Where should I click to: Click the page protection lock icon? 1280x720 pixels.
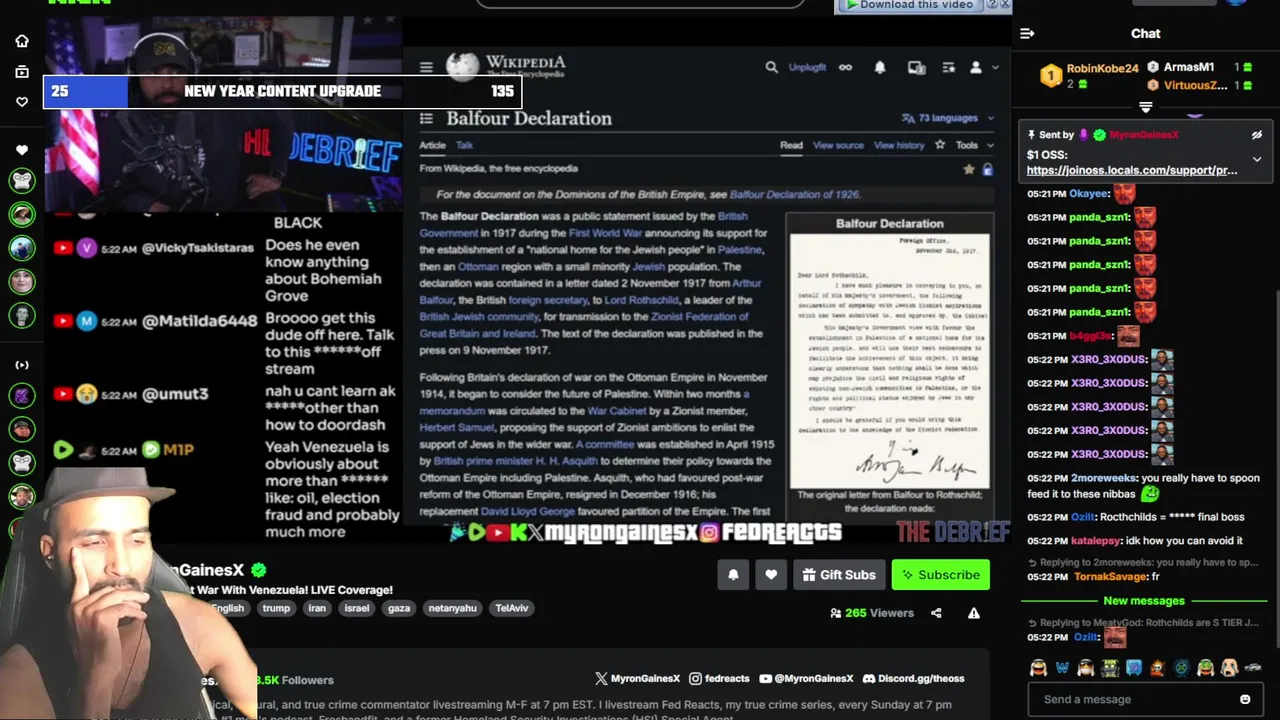pos(987,170)
